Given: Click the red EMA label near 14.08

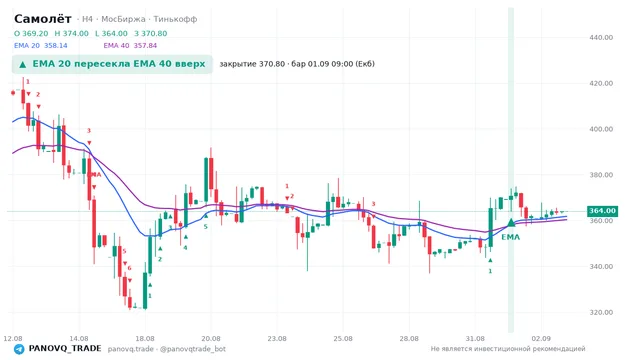Looking at the screenshot, I should (x=95, y=175).
